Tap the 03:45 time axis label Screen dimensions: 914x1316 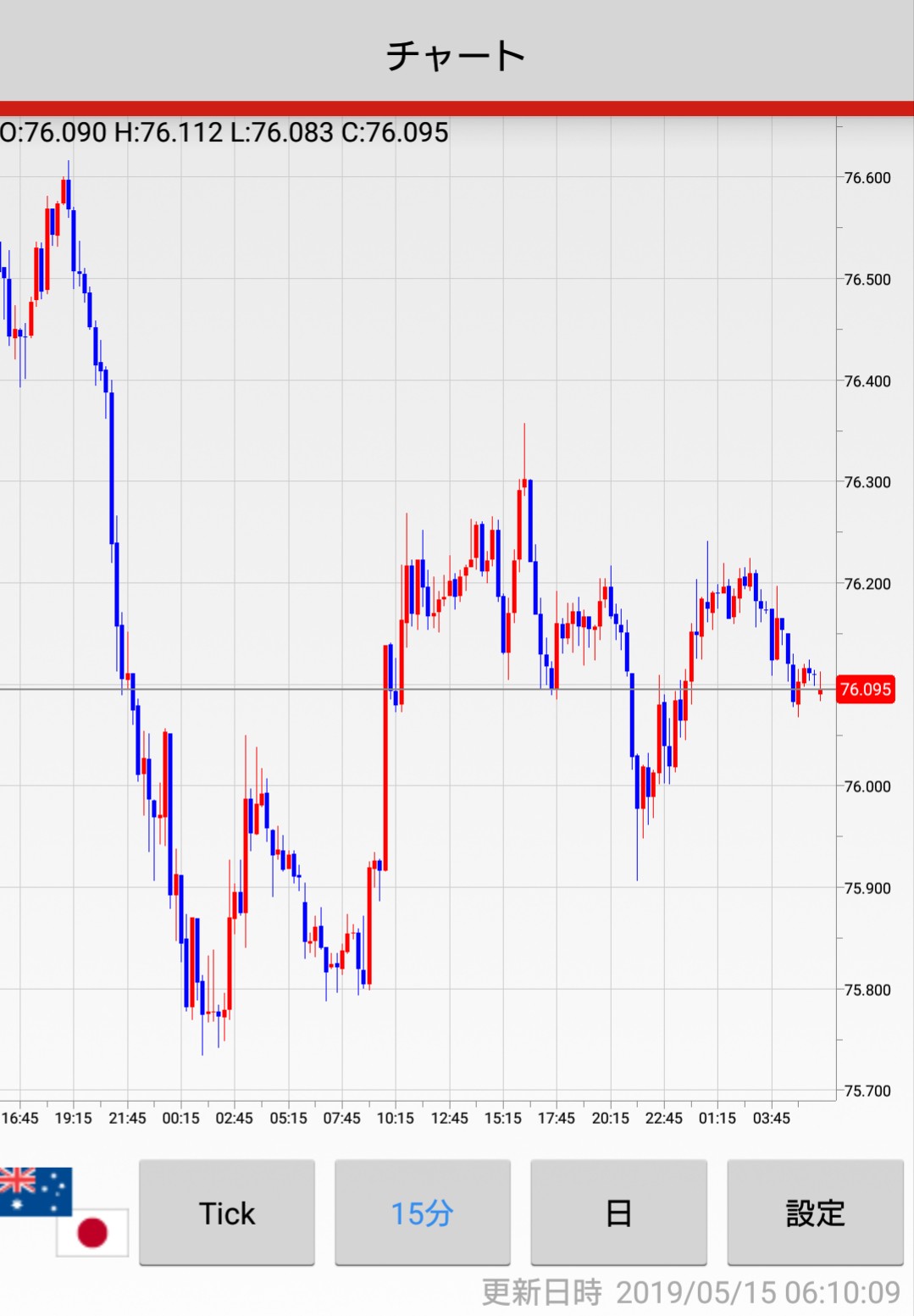tap(771, 1118)
